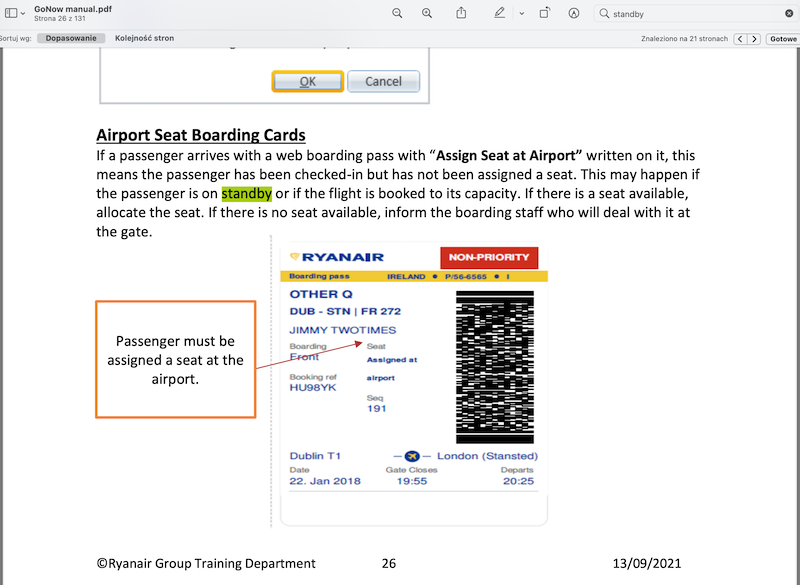Click the passenger name "JIMMY TWOTIMES"

coord(343,330)
